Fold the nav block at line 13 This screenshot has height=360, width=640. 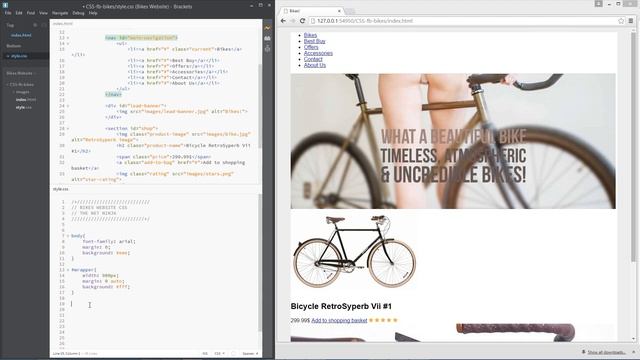tap(68, 38)
